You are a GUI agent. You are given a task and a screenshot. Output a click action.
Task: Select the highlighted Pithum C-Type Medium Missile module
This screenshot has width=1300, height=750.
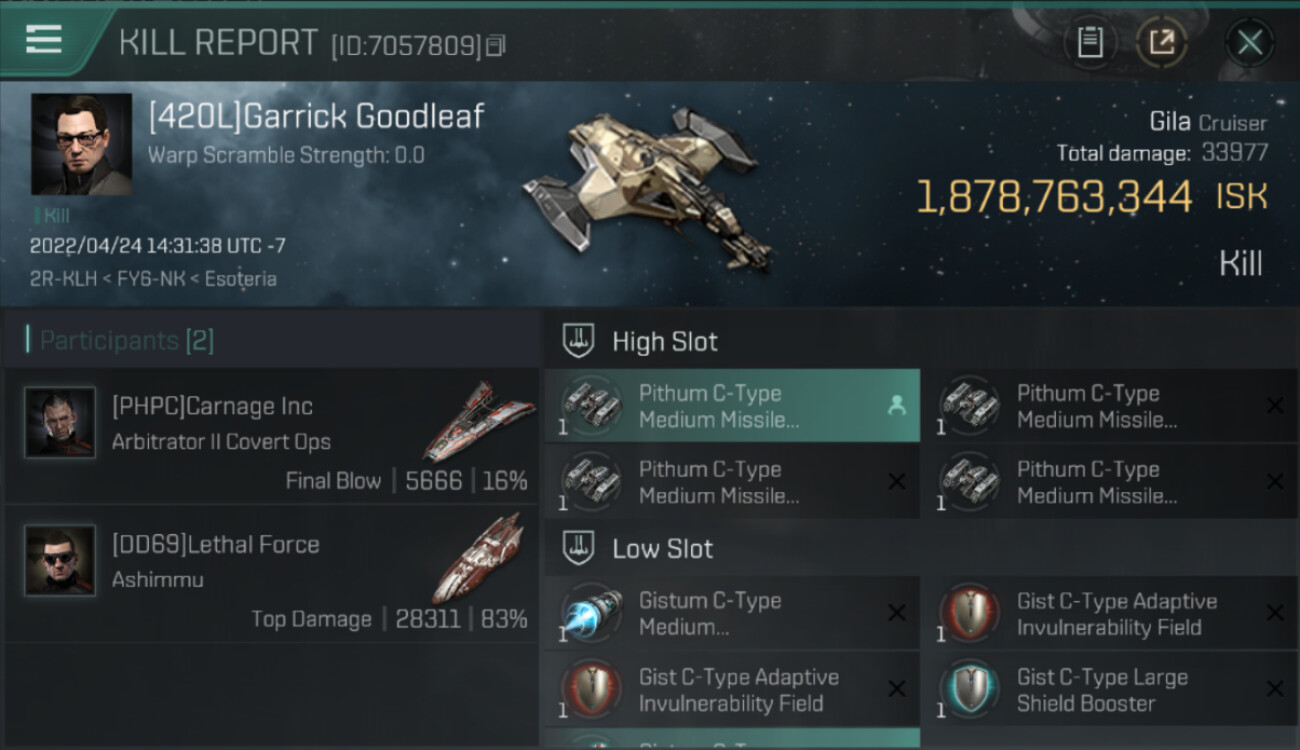coord(732,405)
